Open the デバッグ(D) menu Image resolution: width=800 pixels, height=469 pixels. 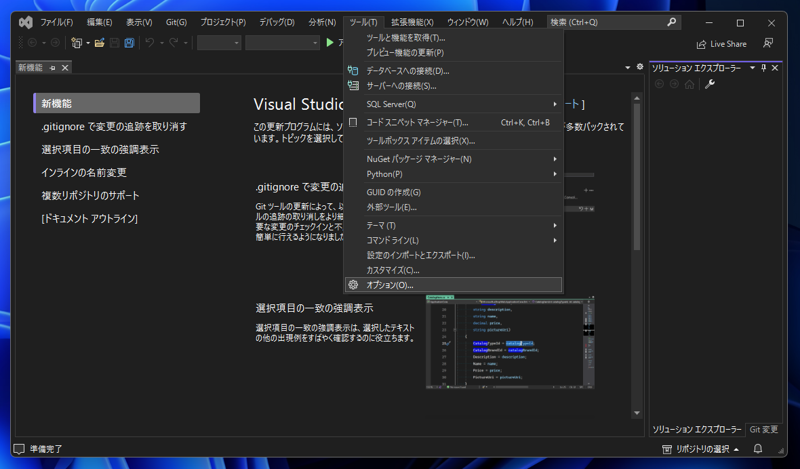coord(277,22)
